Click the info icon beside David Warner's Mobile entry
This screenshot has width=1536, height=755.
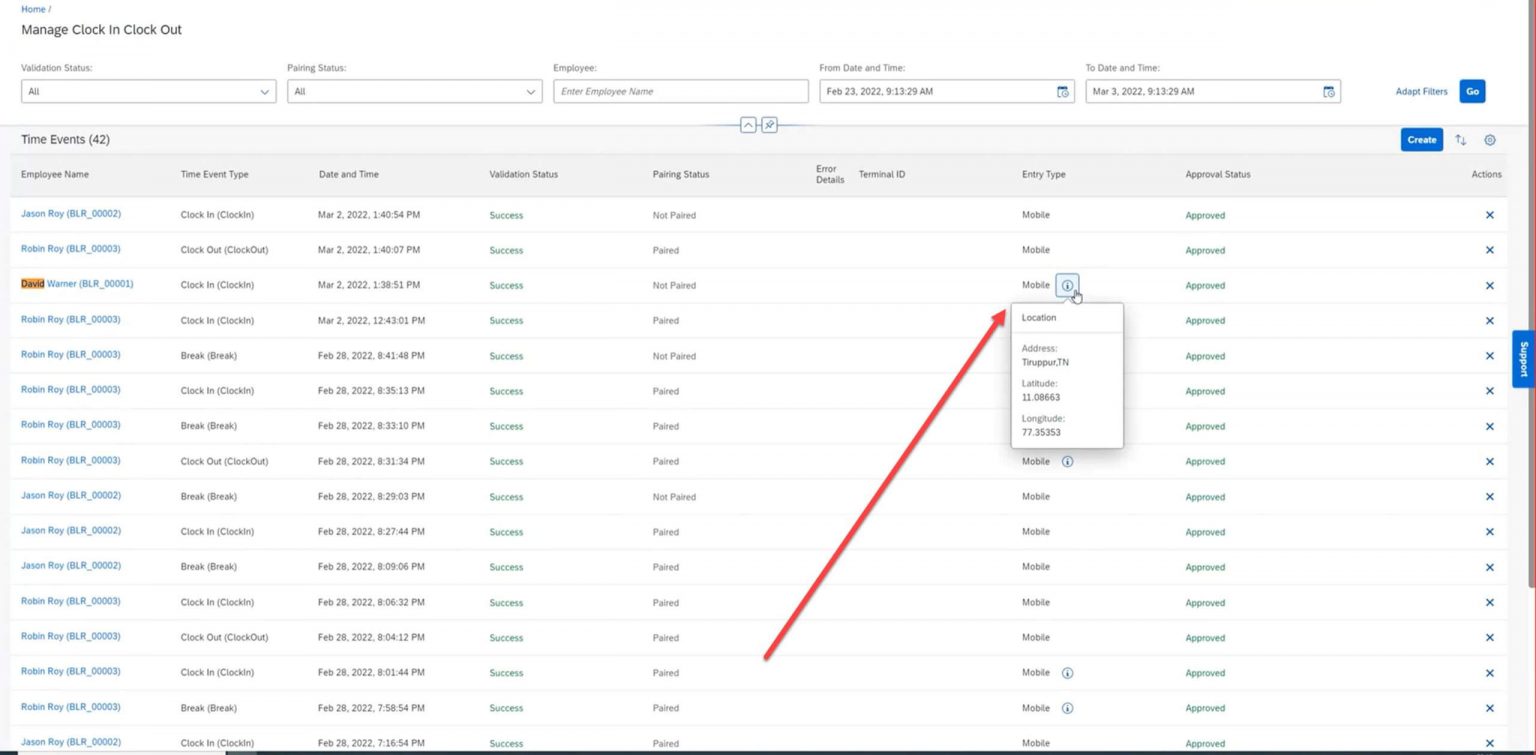point(1067,284)
